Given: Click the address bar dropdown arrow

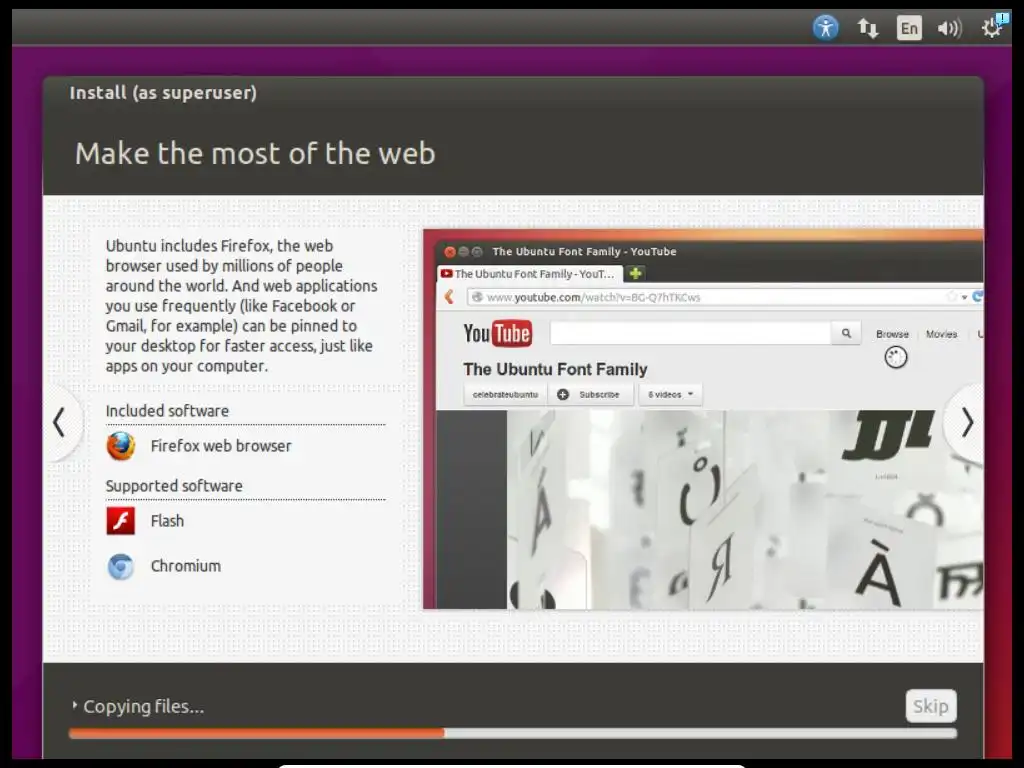Looking at the screenshot, I should point(965,297).
